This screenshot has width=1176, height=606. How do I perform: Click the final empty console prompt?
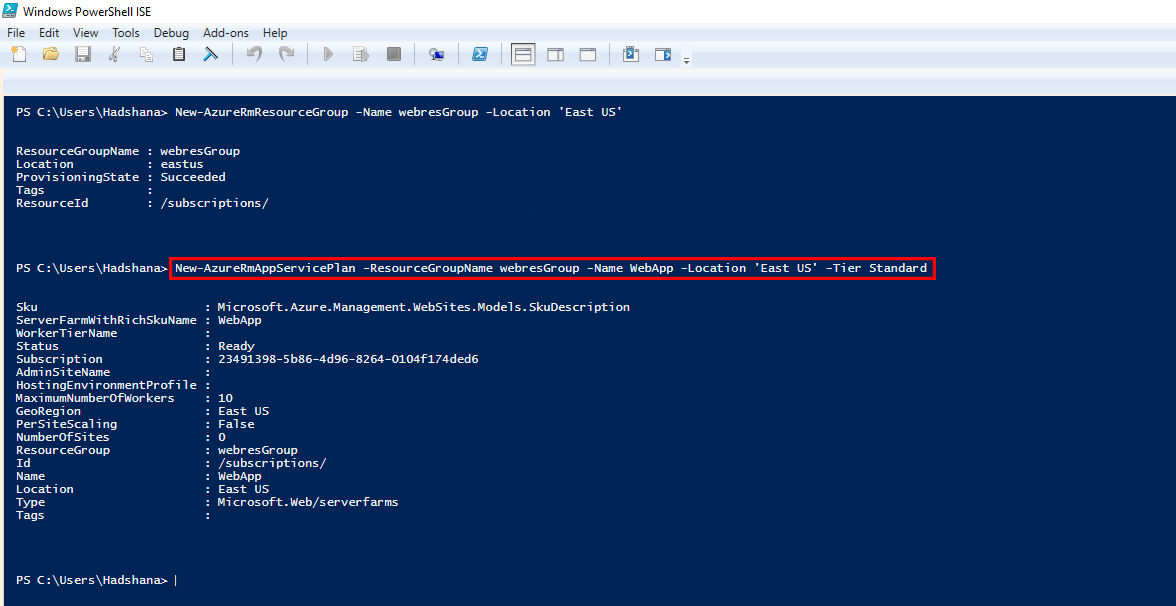96,580
